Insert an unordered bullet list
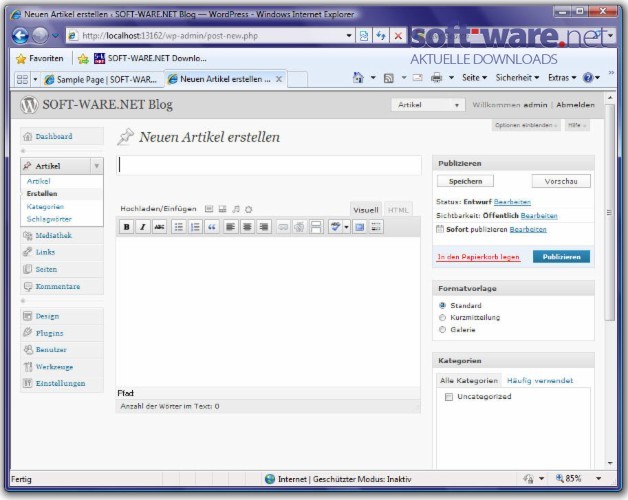 [179, 227]
